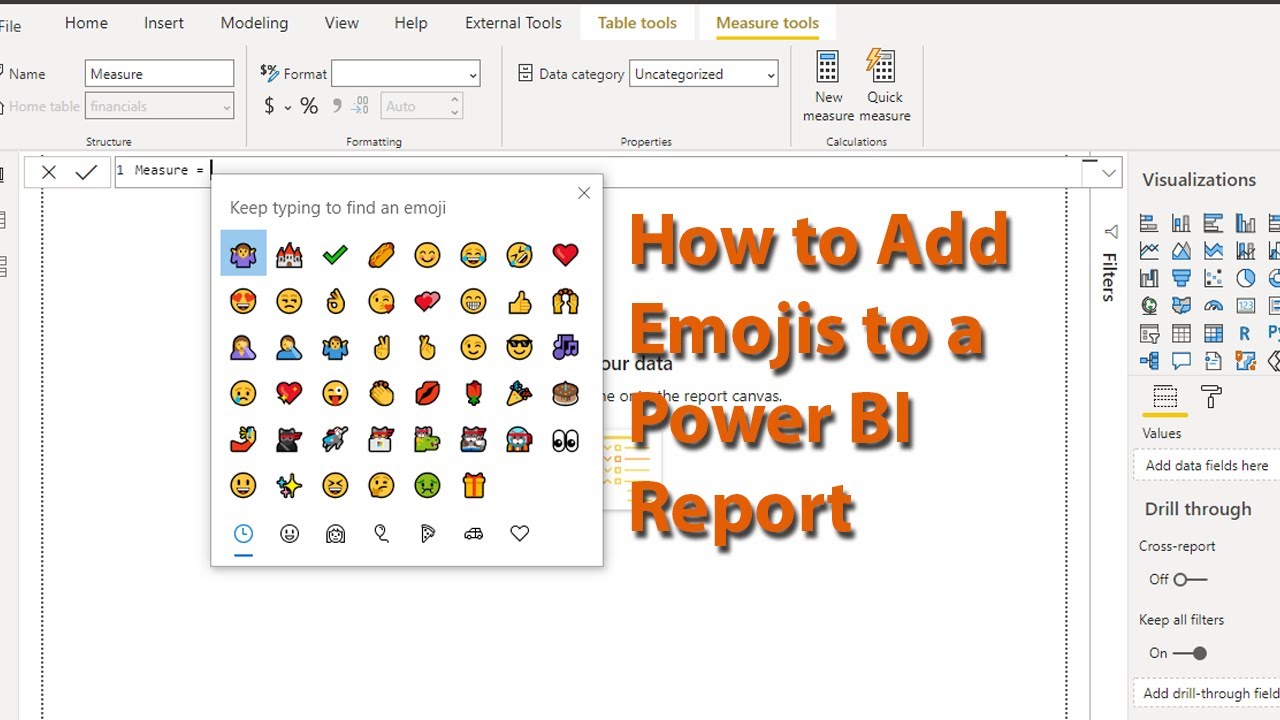1280x720 pixels.
Task: Select the paginated report visual
Action: point(1213,360)
